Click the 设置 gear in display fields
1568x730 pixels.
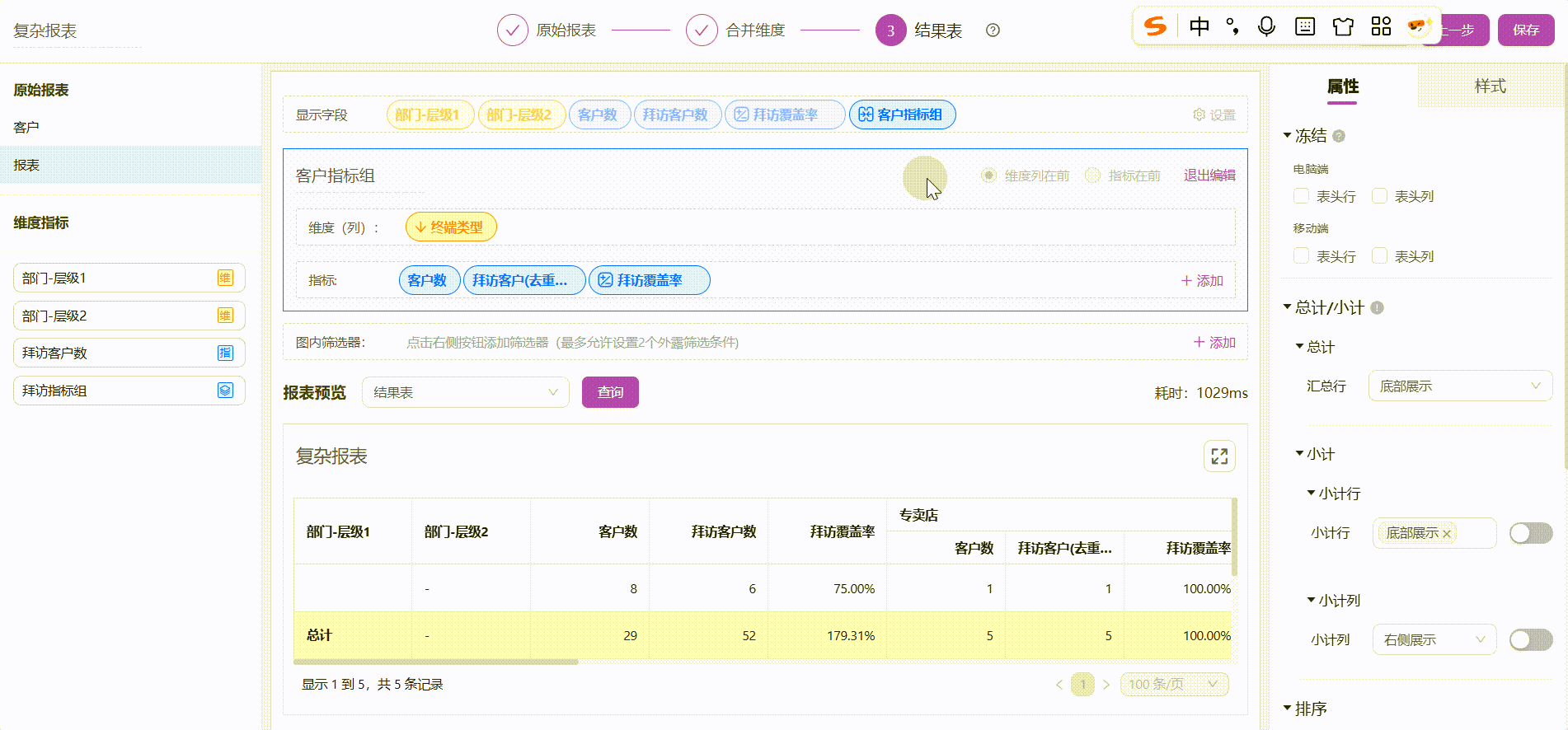click(x=1214, y=115)
